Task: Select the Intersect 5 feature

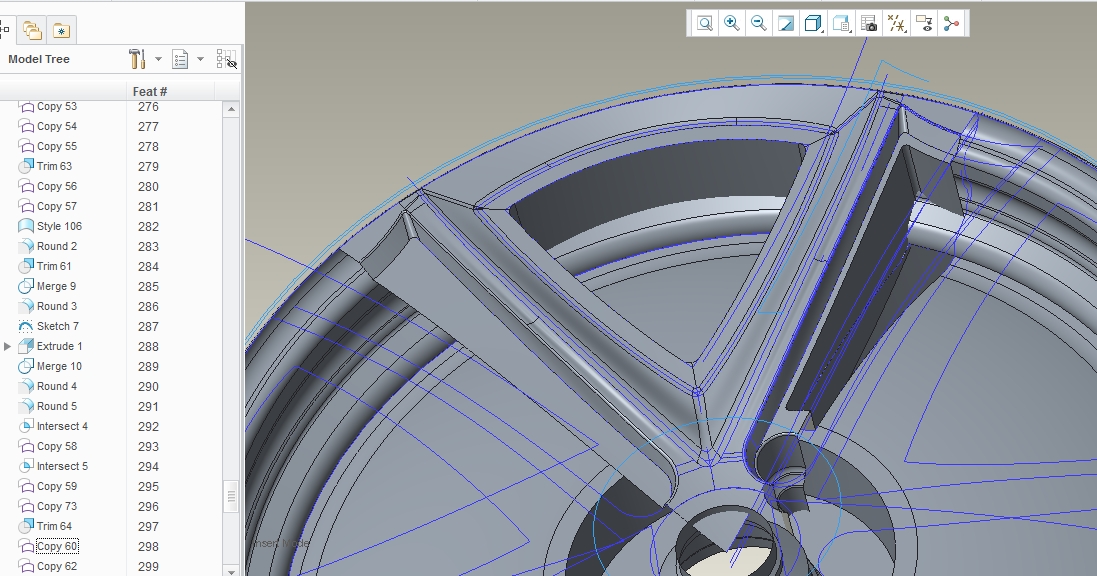Action: tap(62, 466)
